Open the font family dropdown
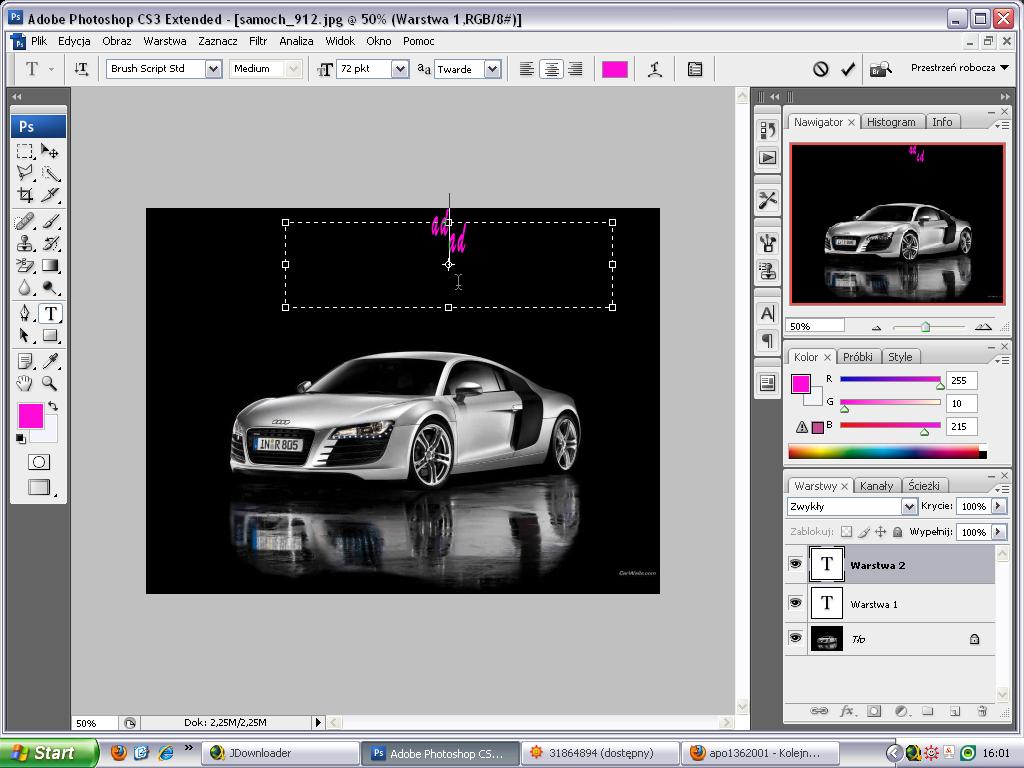 click(x=214, y=69)
